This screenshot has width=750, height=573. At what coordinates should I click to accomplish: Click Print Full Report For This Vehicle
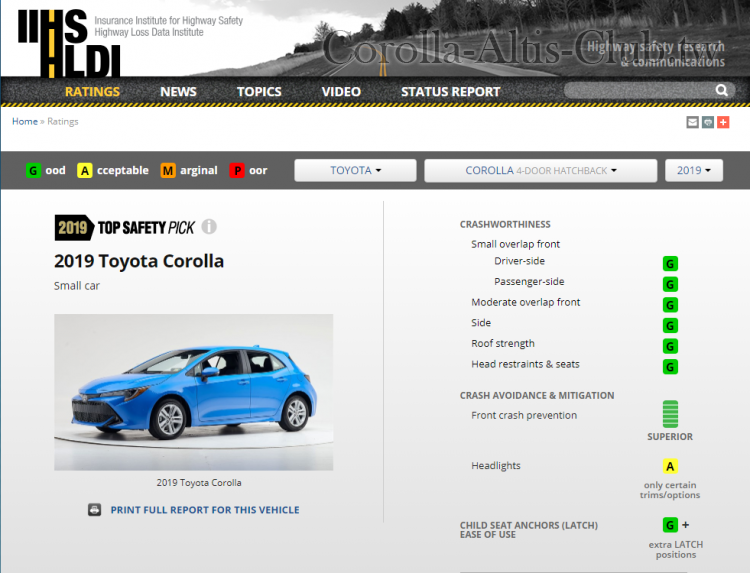pyautogui.click(x=205, y=510)
